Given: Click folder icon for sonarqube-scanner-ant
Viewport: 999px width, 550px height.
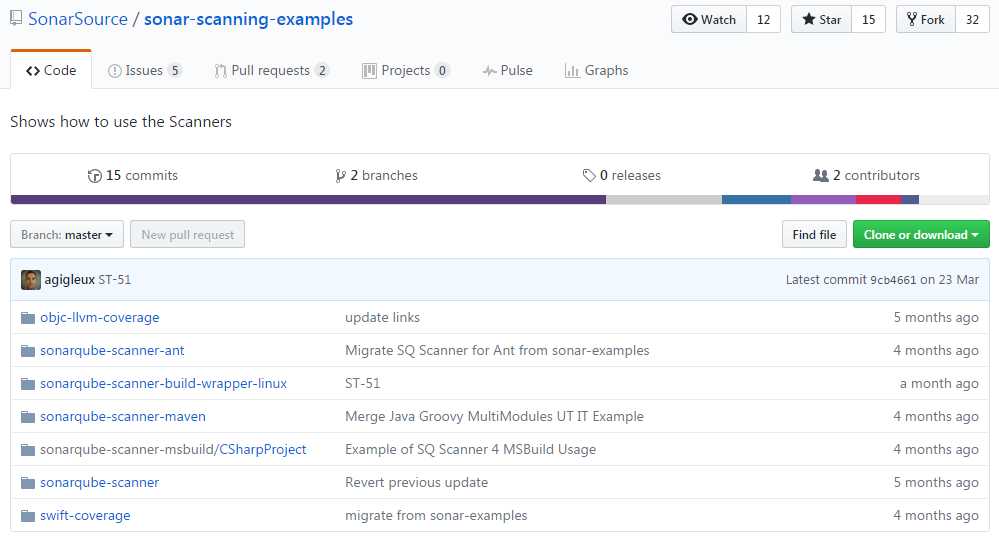Looking at the screenshot, I should pyautogui.click(x=27, y=351).
